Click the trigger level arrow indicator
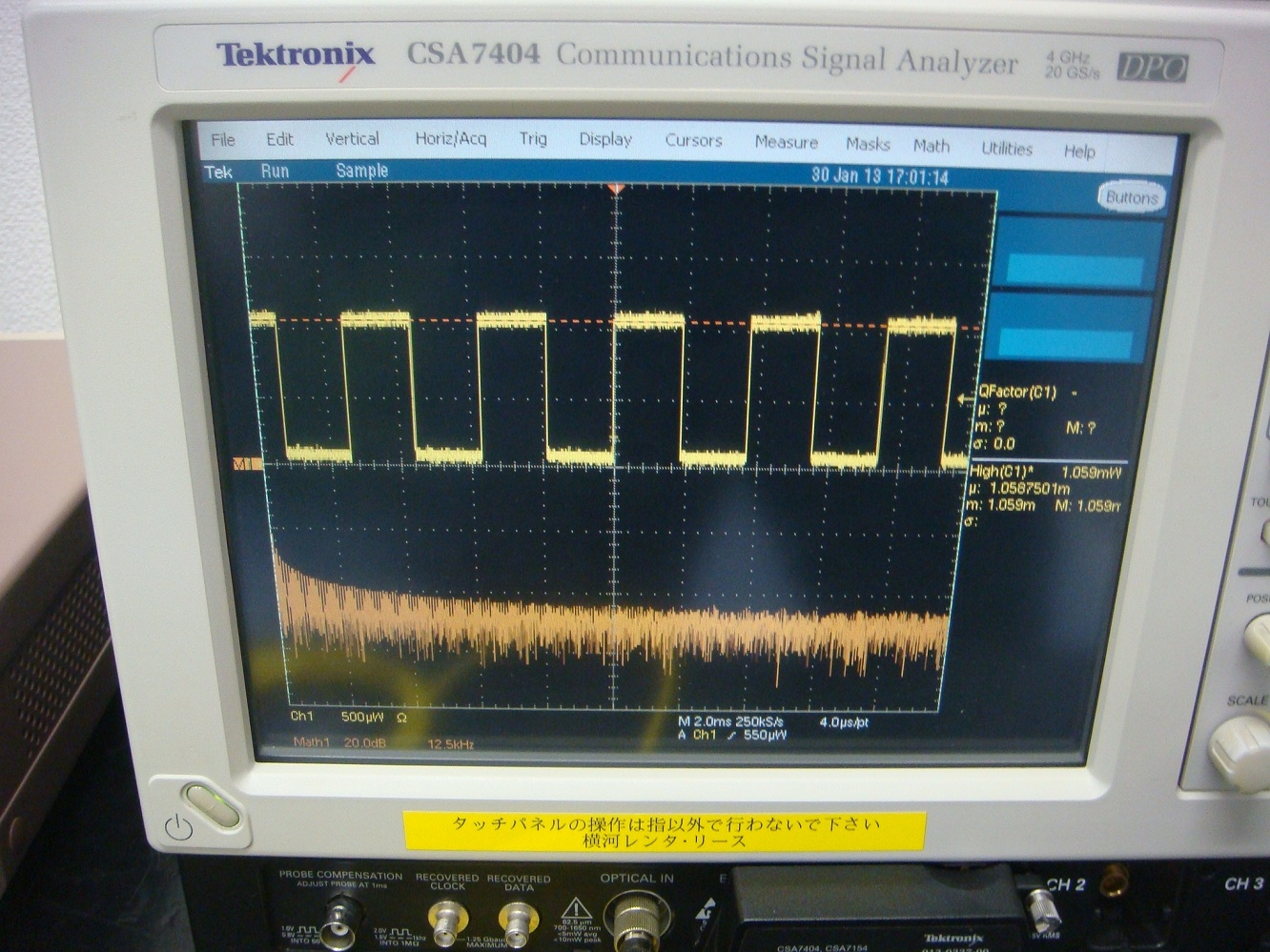The image size is (1270, 952). [965, 399]
